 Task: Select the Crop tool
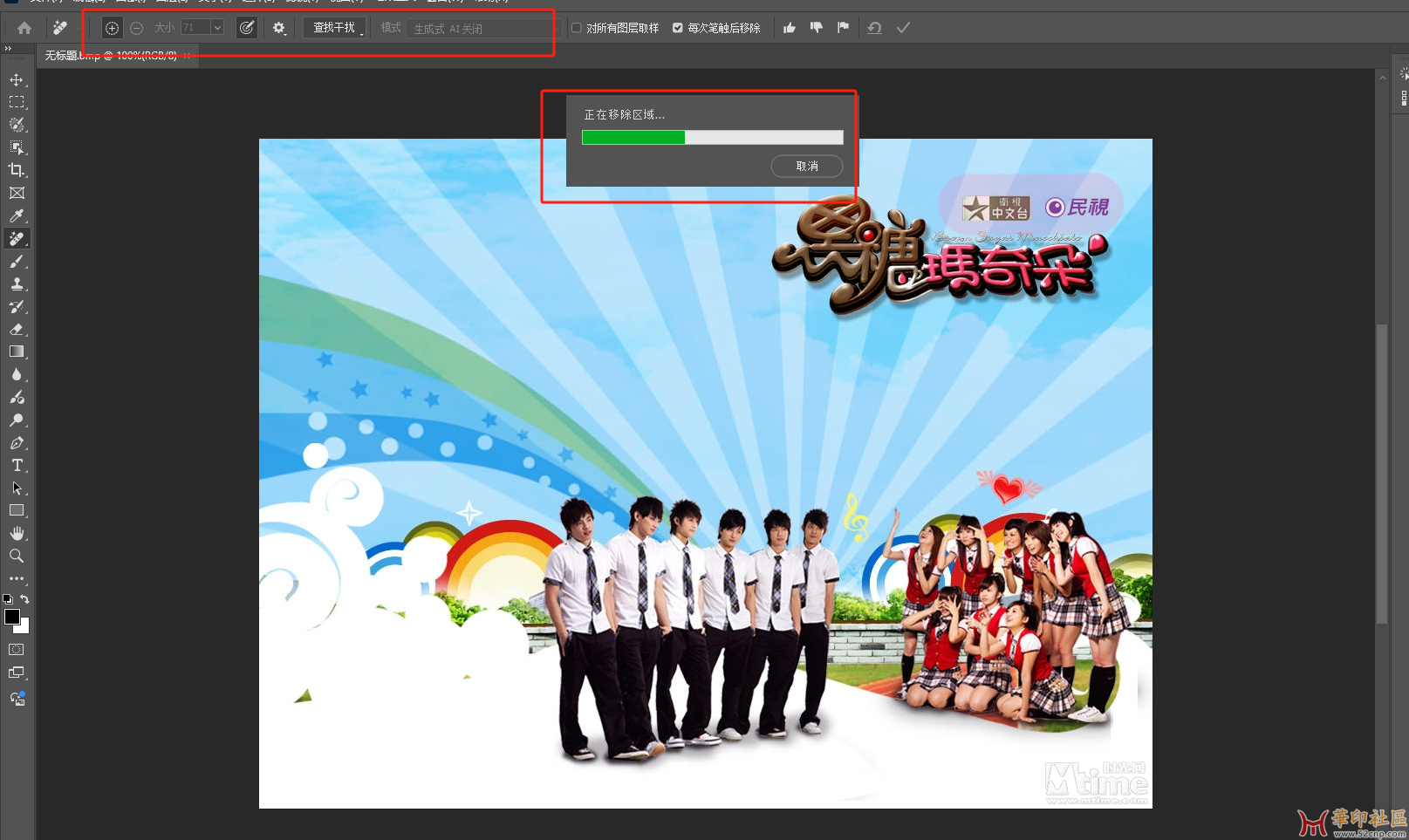click(x=17, y=170)
